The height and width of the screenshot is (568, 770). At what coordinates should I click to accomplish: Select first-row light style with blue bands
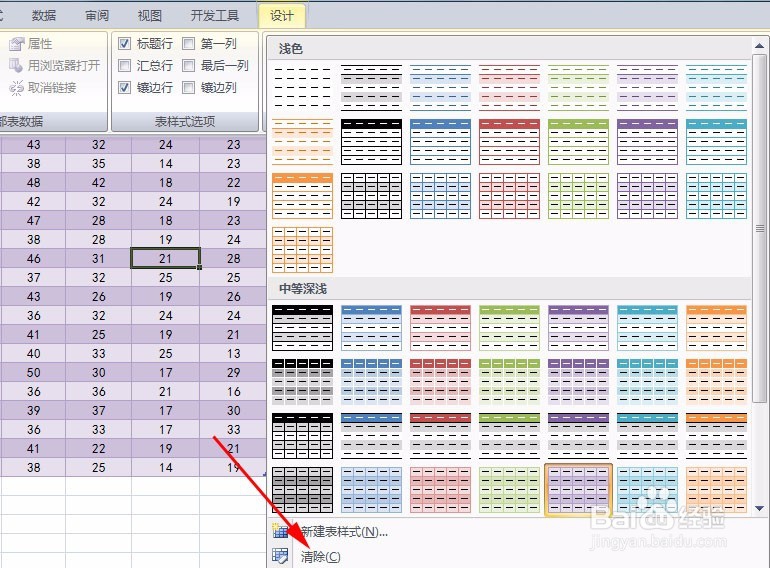[440, 87]
